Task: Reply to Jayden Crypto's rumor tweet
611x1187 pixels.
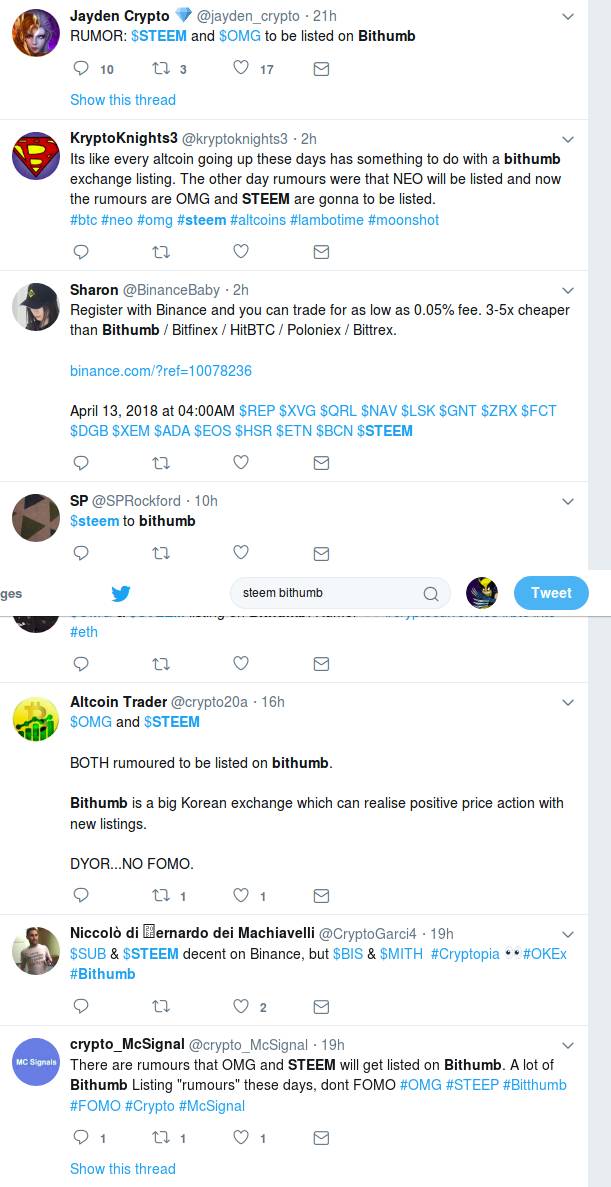Action: tap(80, 69)
